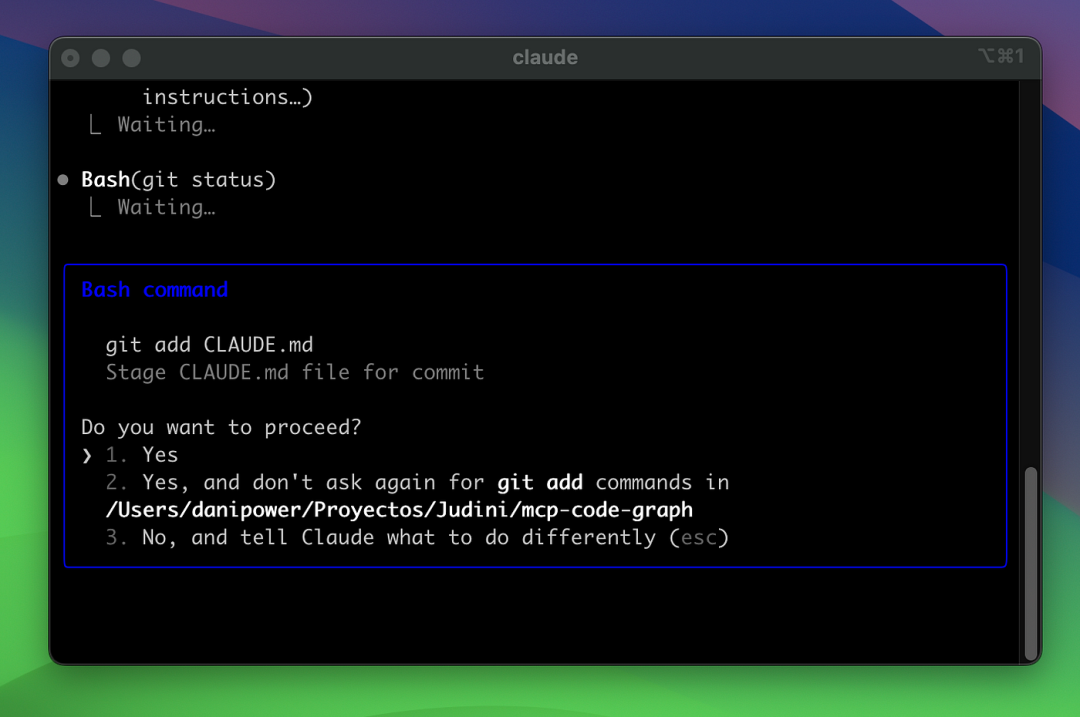The width and height of the screenshot is (1080, 717).
Task: Click the bullet beside Bash(git status)
Action: pos(63,180)
